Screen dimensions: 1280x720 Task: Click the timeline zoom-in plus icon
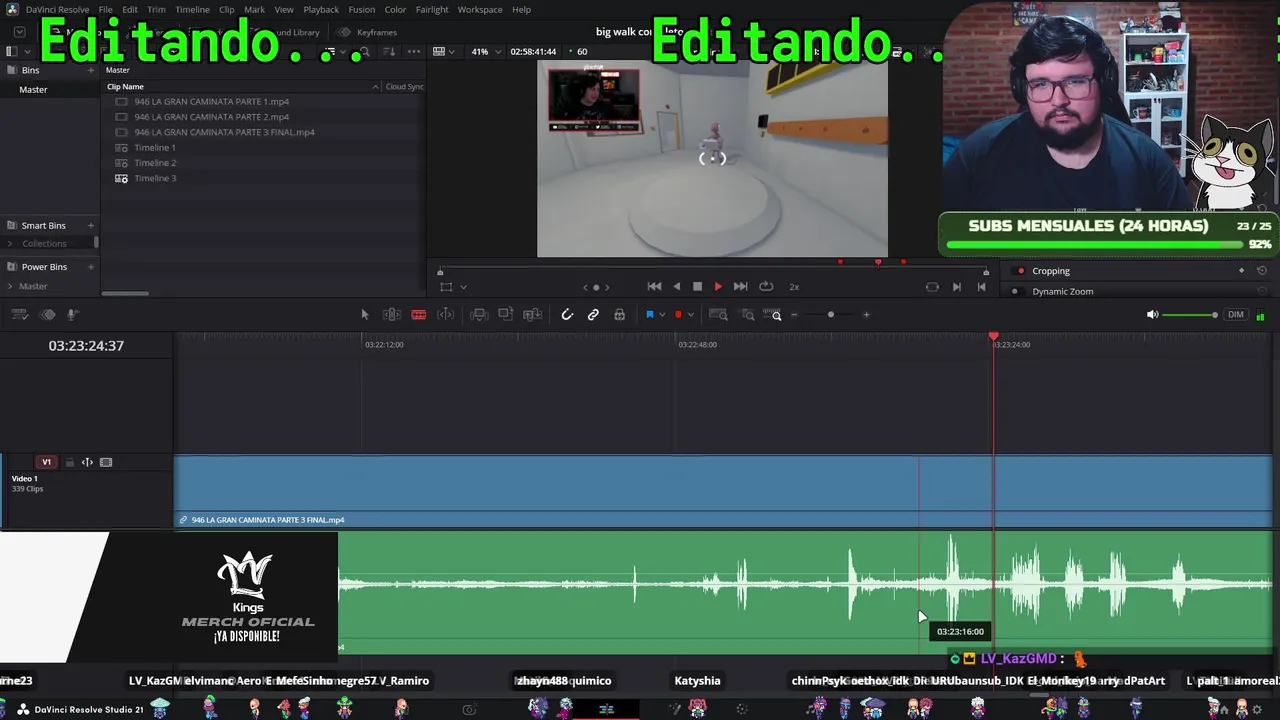coord(866,315)
